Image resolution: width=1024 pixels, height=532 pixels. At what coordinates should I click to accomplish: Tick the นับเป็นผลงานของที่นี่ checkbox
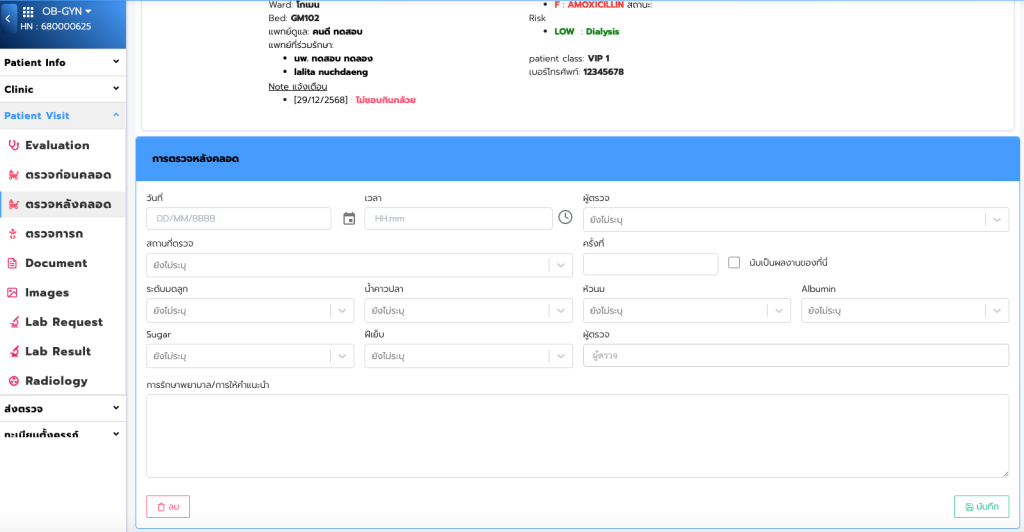click(x=734, y=263)
